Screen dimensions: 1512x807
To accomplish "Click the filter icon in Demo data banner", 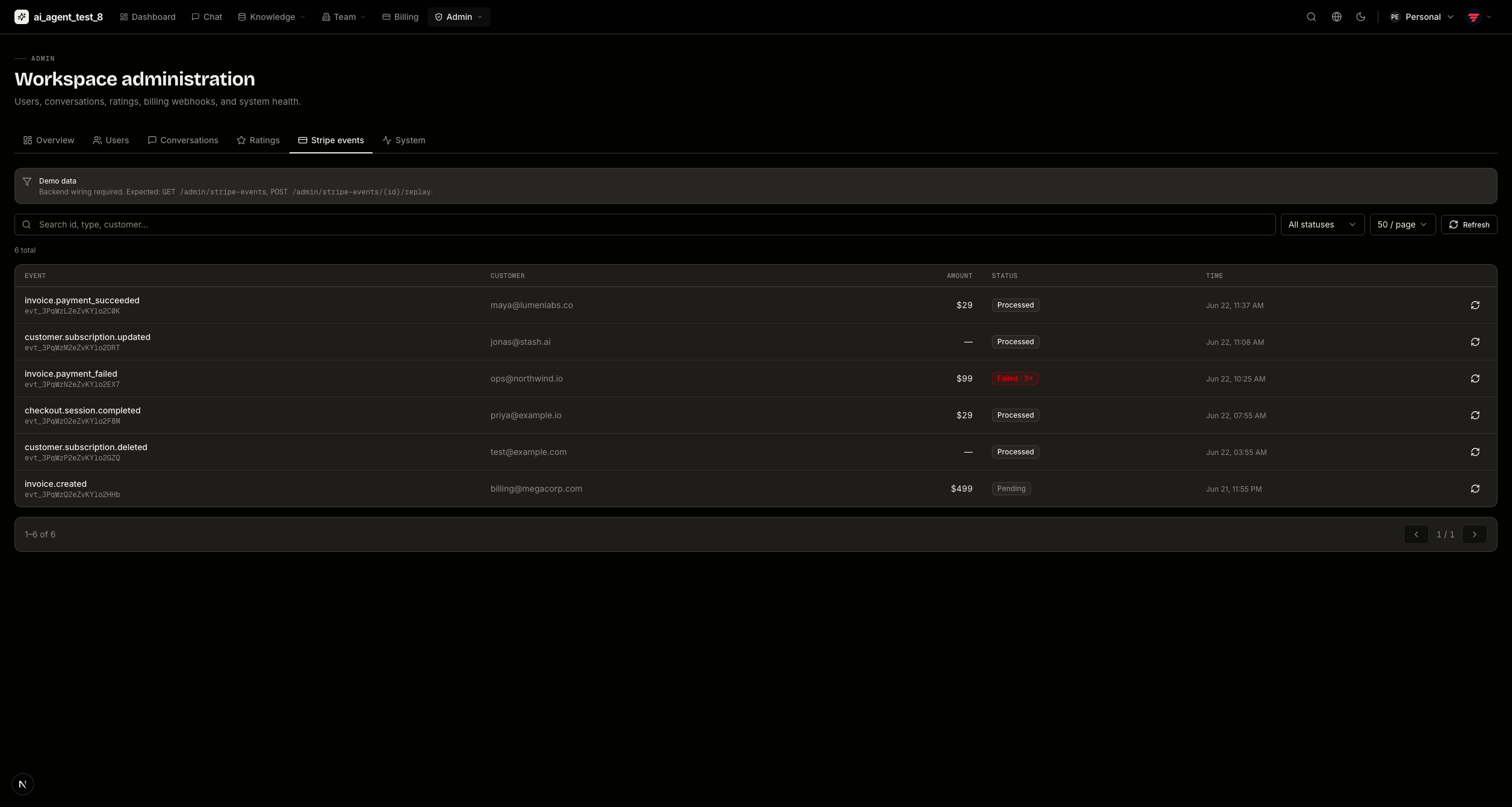I will click(27, 181).
